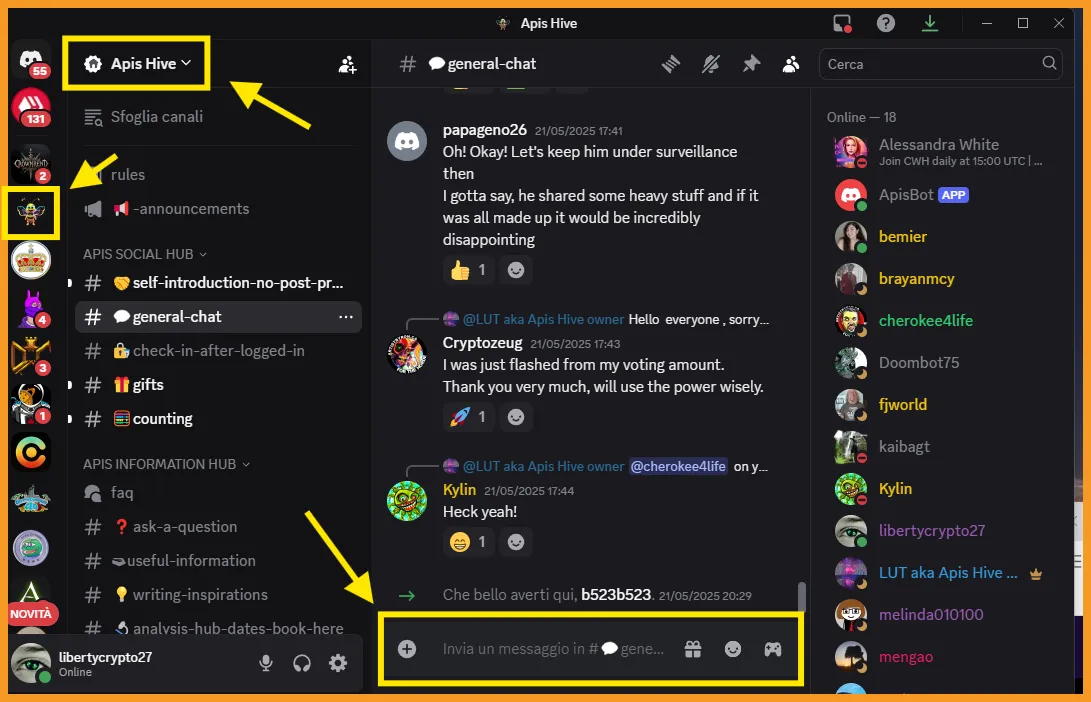1091x702 pixels.
Task: Click the plus attachment button
Action: pyautogui.click(x=407, y=649)
